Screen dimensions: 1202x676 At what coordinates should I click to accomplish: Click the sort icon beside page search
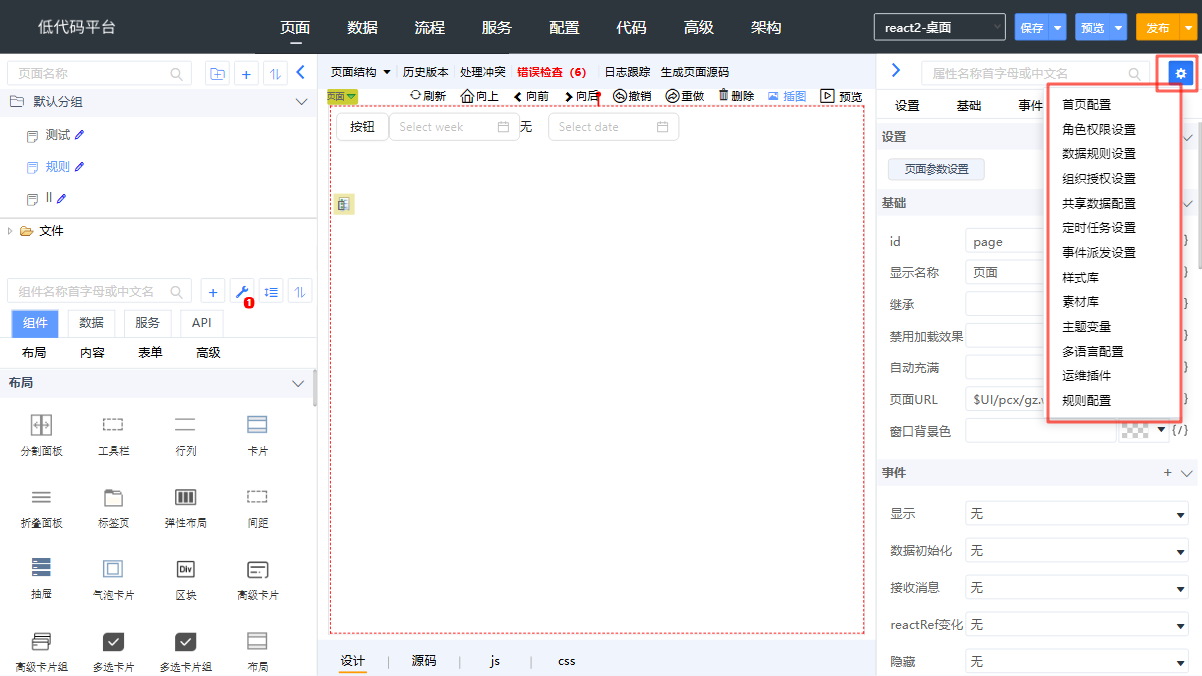point(274,73)
